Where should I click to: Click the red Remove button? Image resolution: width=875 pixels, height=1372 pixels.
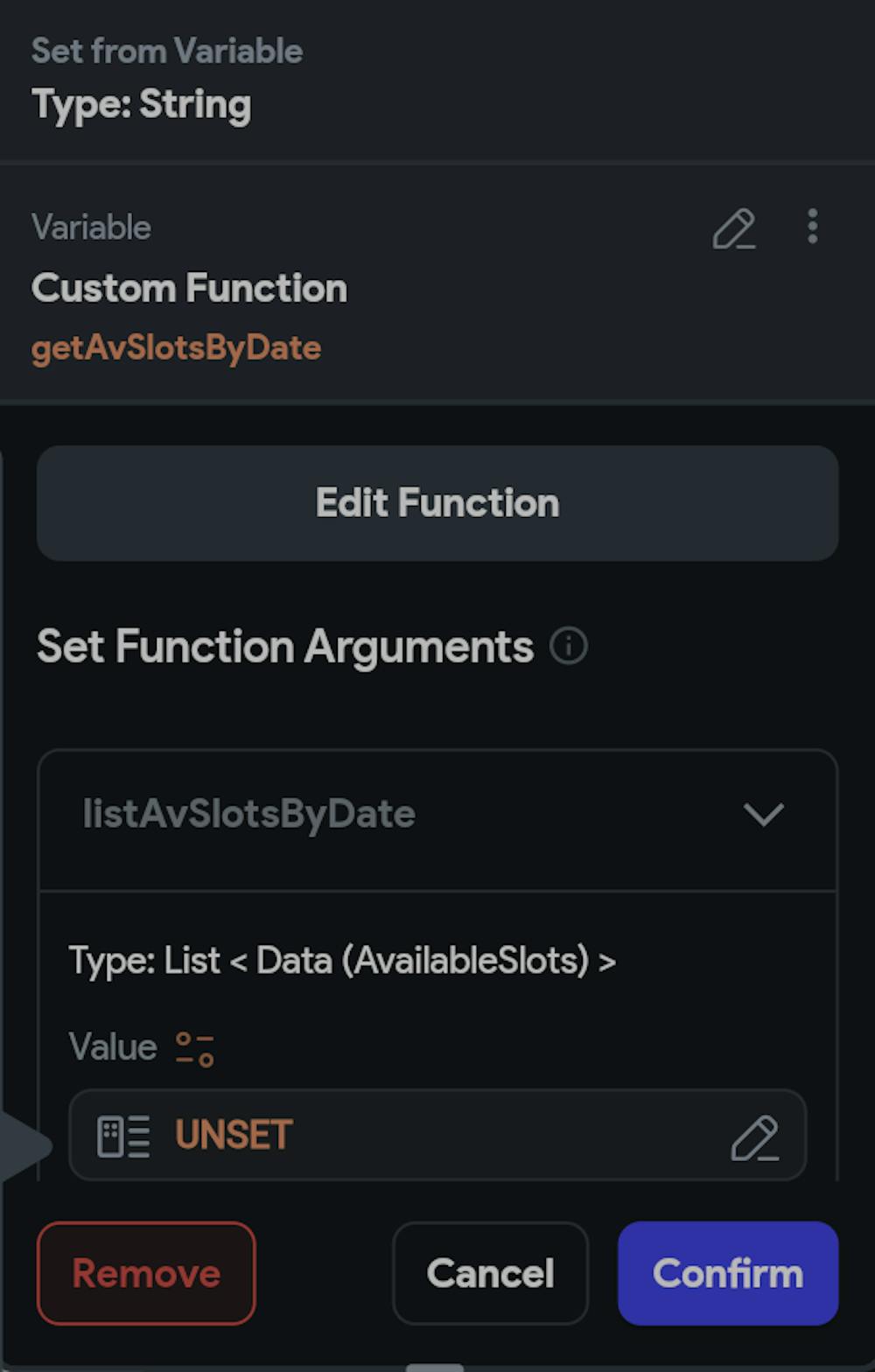[x=146, y=1273]
